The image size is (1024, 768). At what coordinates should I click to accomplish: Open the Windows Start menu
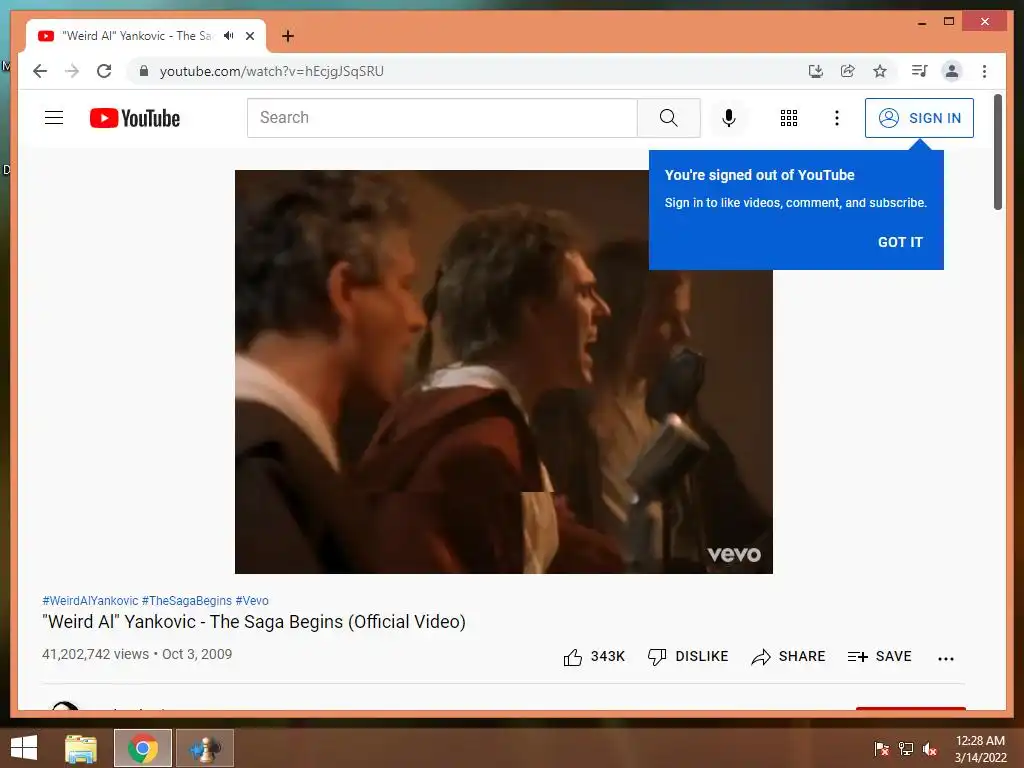point(24,748)
